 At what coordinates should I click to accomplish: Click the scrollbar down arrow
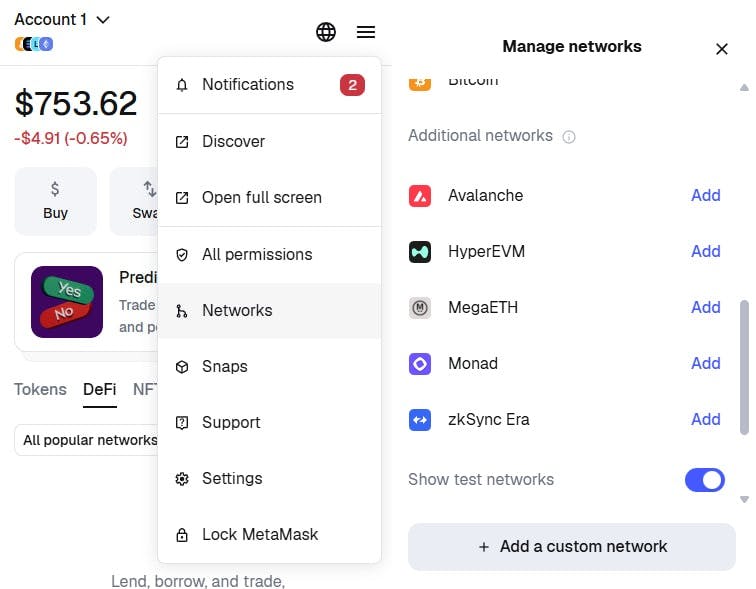coord(744,499)
